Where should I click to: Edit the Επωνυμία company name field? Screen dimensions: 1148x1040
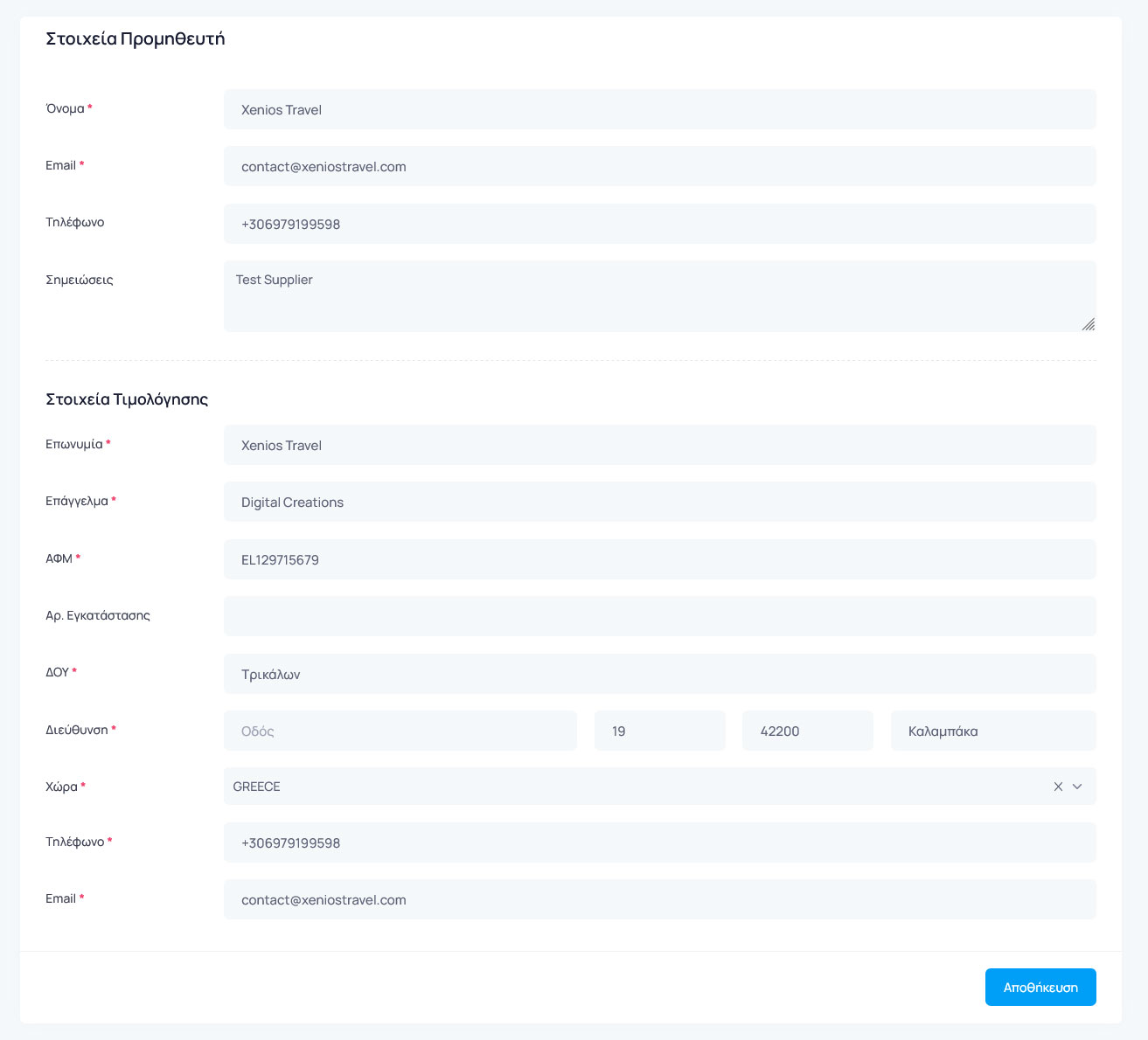pyautogui.click(x=659, y=446)
